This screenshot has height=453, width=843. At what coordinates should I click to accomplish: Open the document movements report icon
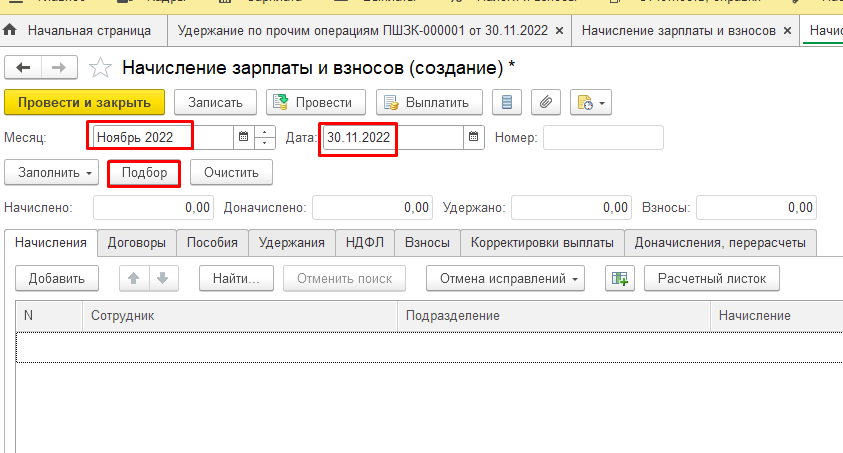pos(506,102)
